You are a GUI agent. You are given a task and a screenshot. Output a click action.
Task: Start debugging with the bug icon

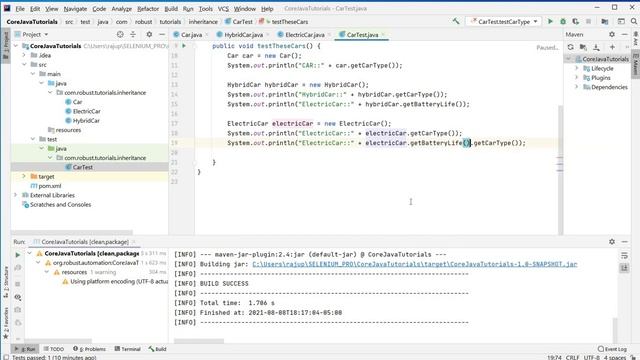tap(563, 21)
